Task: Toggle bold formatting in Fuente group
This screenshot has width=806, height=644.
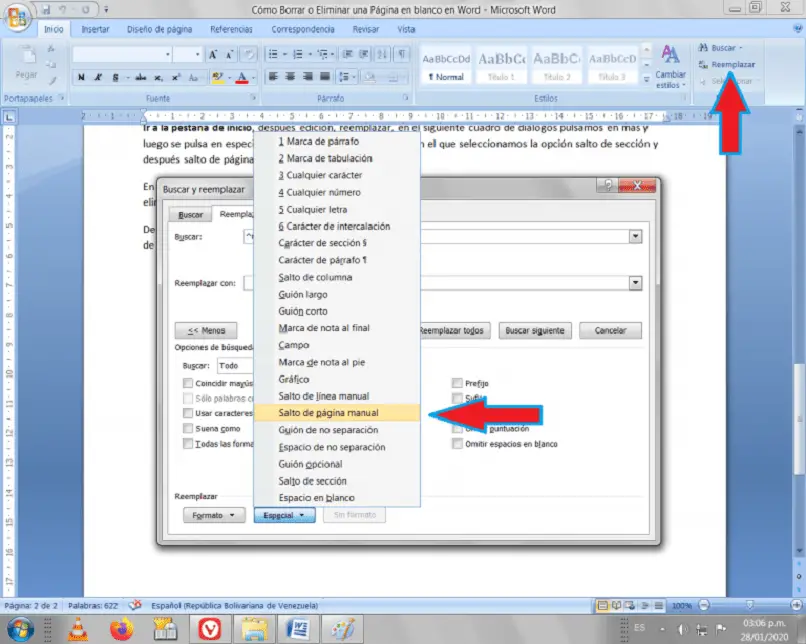Action: coord(81,78)
